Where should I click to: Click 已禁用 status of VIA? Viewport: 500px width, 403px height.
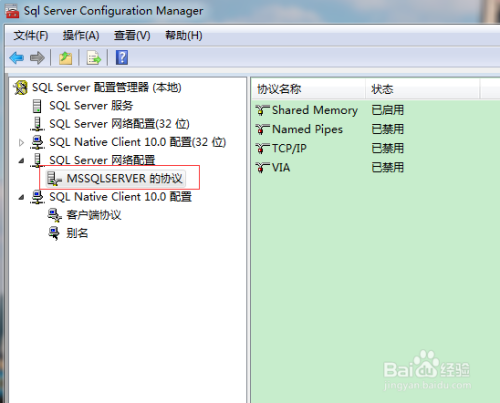388,167
